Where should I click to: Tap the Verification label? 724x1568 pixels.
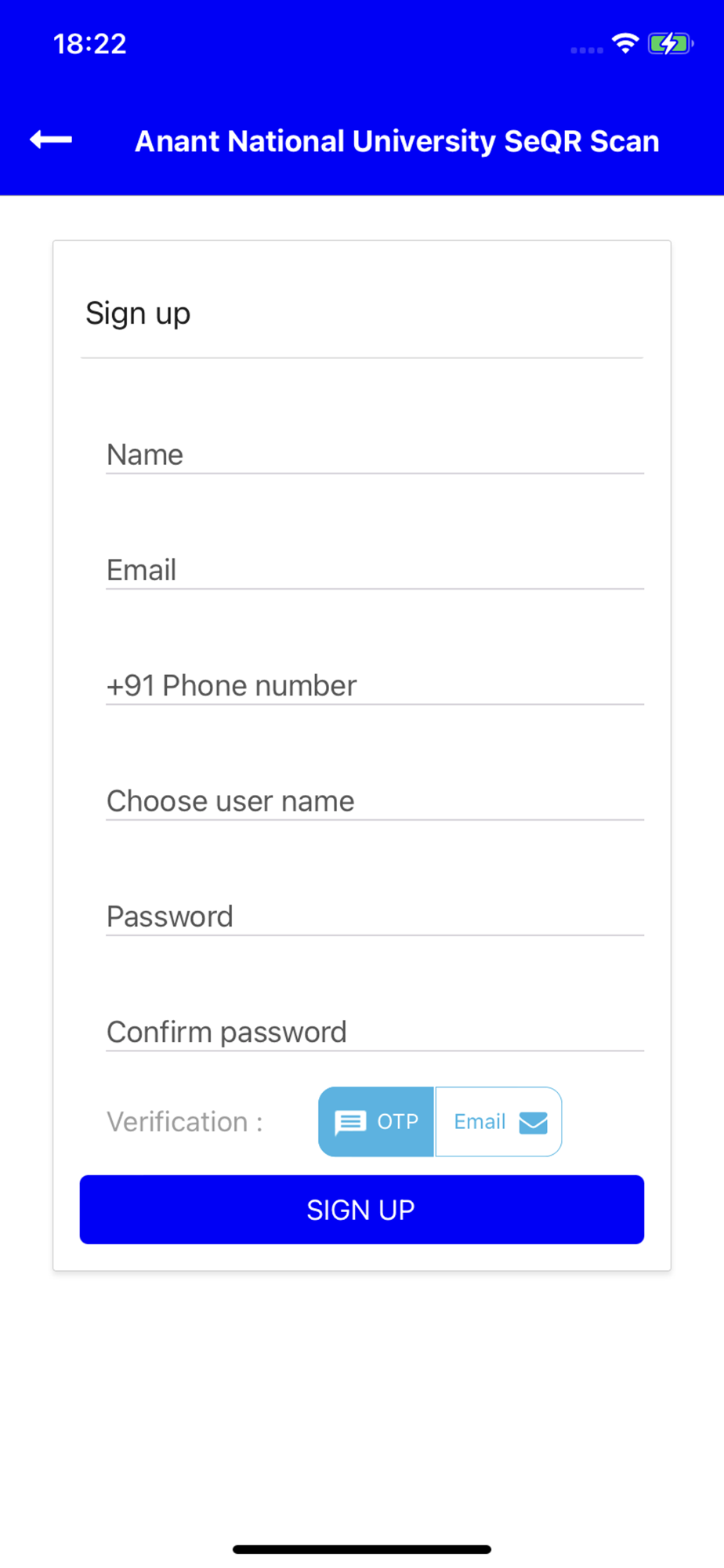click(185, 1122)
